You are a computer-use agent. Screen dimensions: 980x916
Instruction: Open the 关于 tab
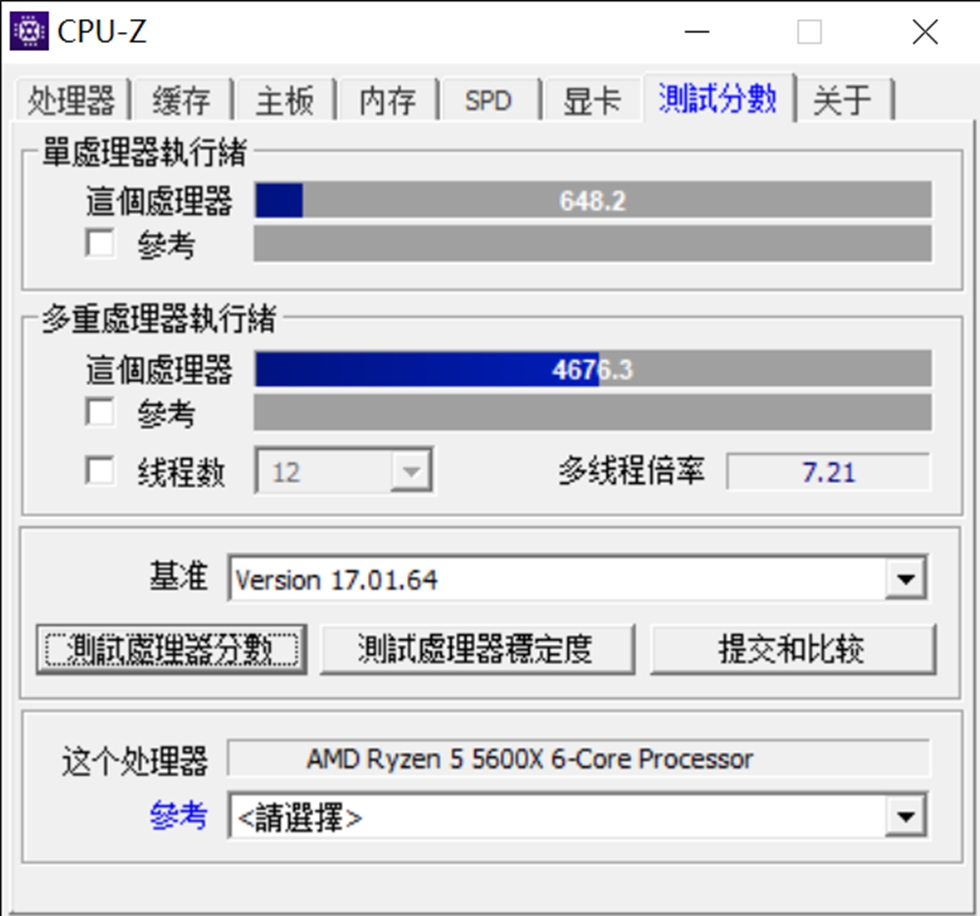(842, 100)
